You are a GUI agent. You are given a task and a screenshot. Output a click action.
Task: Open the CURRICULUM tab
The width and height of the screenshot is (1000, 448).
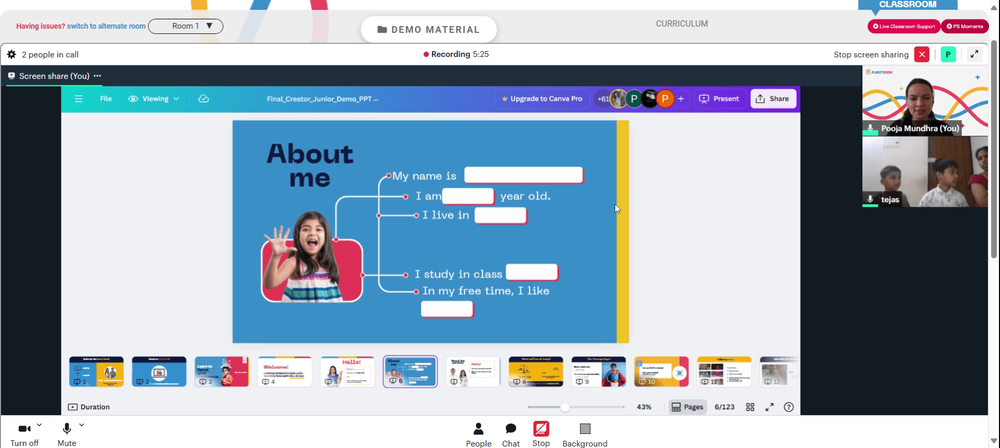(682, 24)
